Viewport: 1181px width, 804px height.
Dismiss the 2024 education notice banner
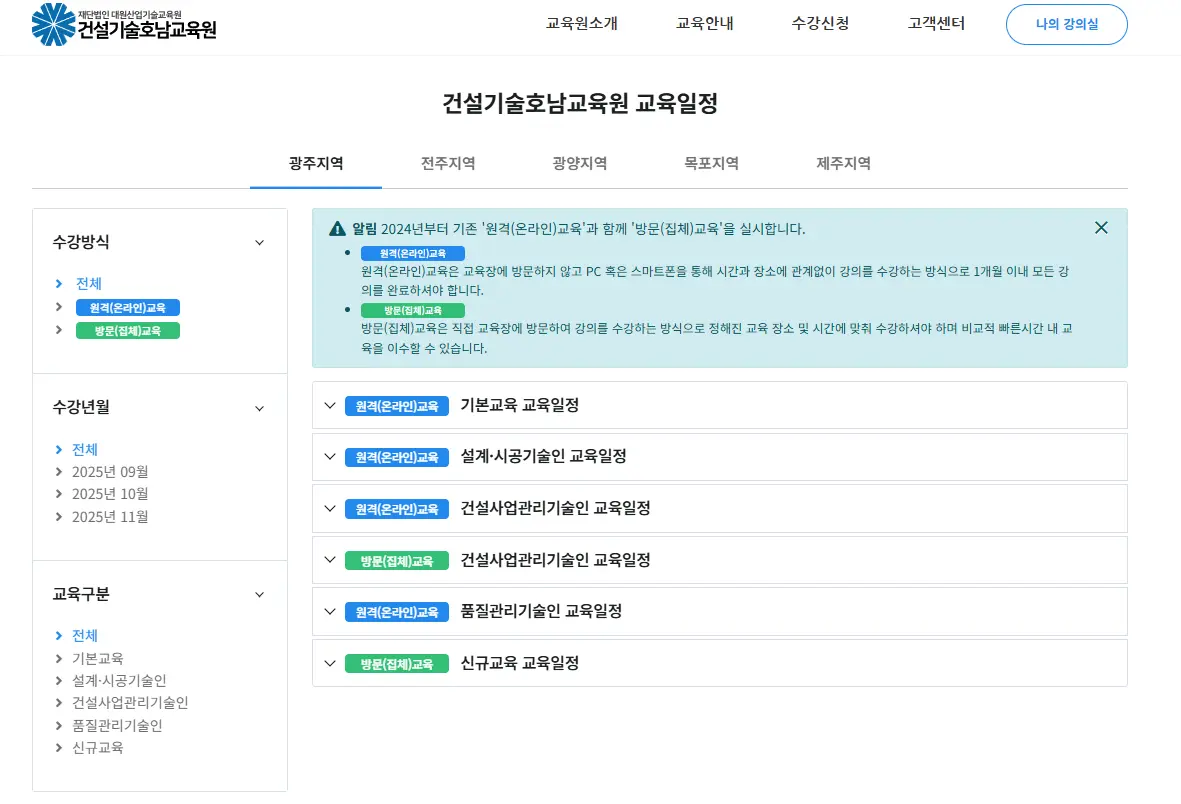[x=1101, y=227]
